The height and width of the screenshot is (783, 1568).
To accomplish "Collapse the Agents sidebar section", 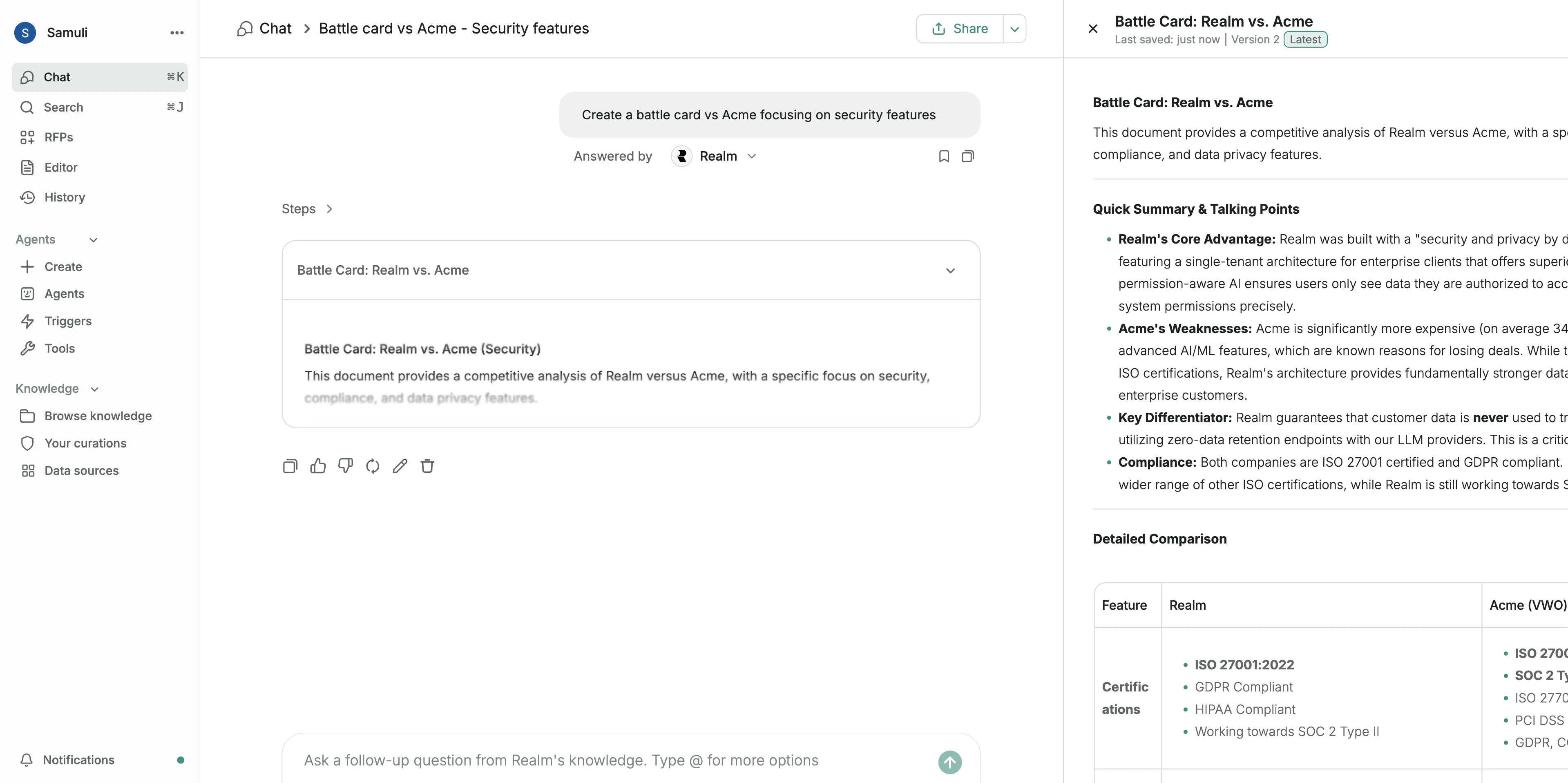I will (x=93, y=240).
